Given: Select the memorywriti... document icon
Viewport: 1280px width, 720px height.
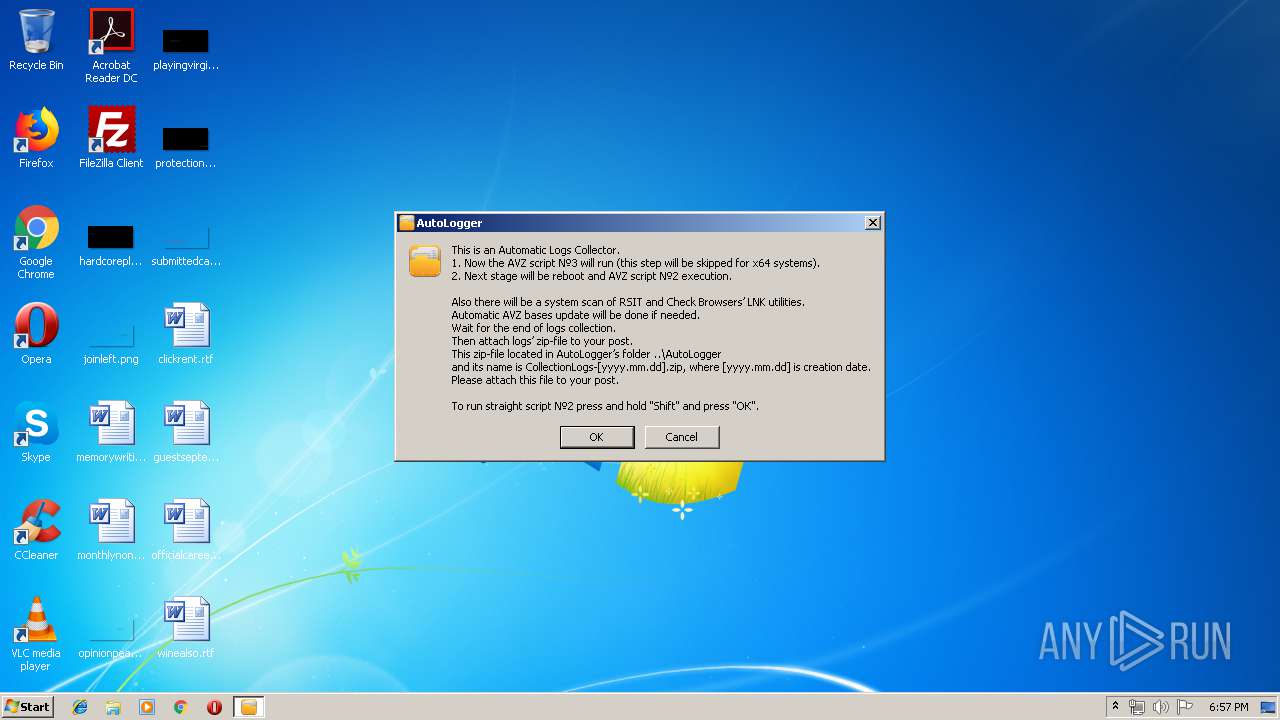Looking at the screenshot, I should (x=111, y=432).
